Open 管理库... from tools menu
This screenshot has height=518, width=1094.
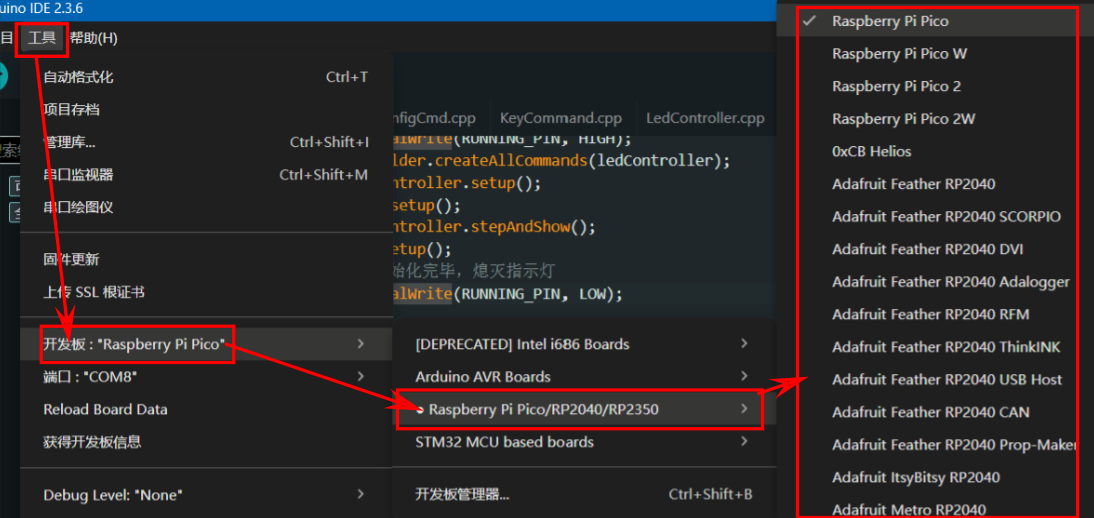(x=207, y=142)
